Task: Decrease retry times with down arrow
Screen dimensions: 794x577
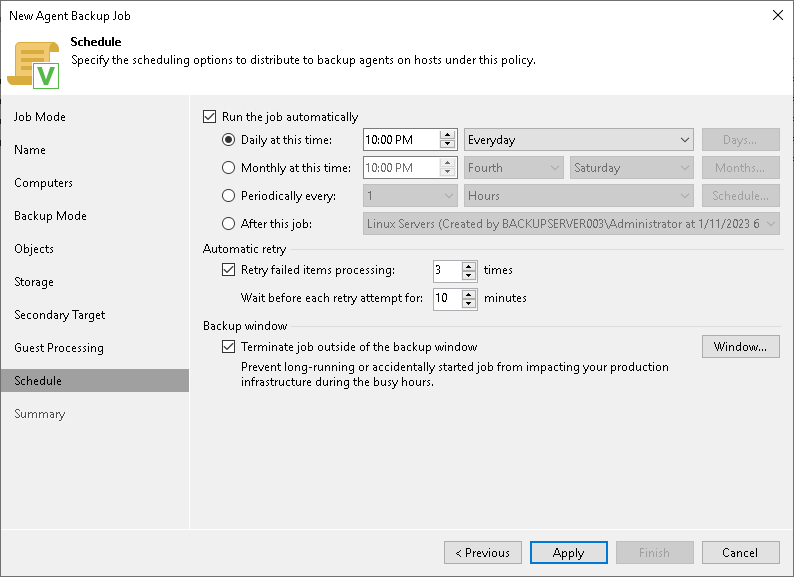Action: [x=469, y=275]
